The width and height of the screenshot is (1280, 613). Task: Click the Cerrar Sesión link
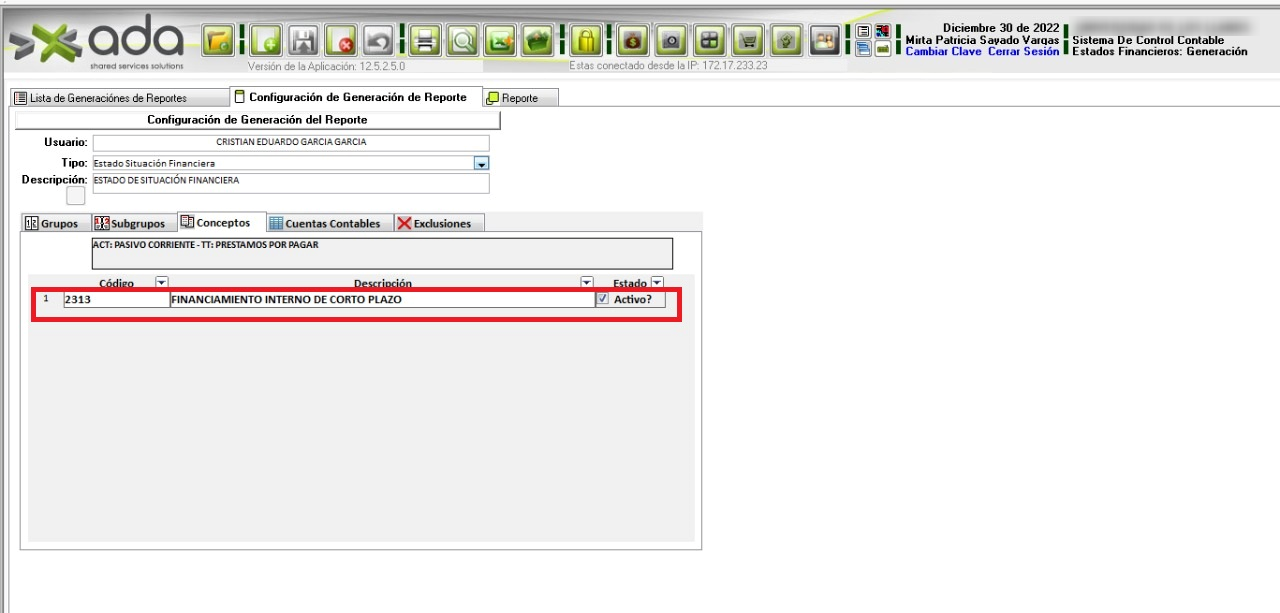pyautogui.click(x=1023, y=51)
